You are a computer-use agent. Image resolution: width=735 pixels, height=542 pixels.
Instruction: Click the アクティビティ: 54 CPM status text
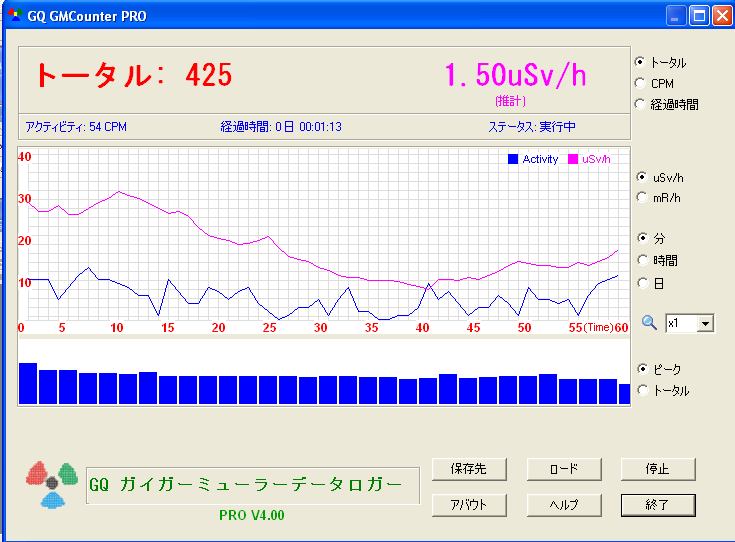[76, 127]
